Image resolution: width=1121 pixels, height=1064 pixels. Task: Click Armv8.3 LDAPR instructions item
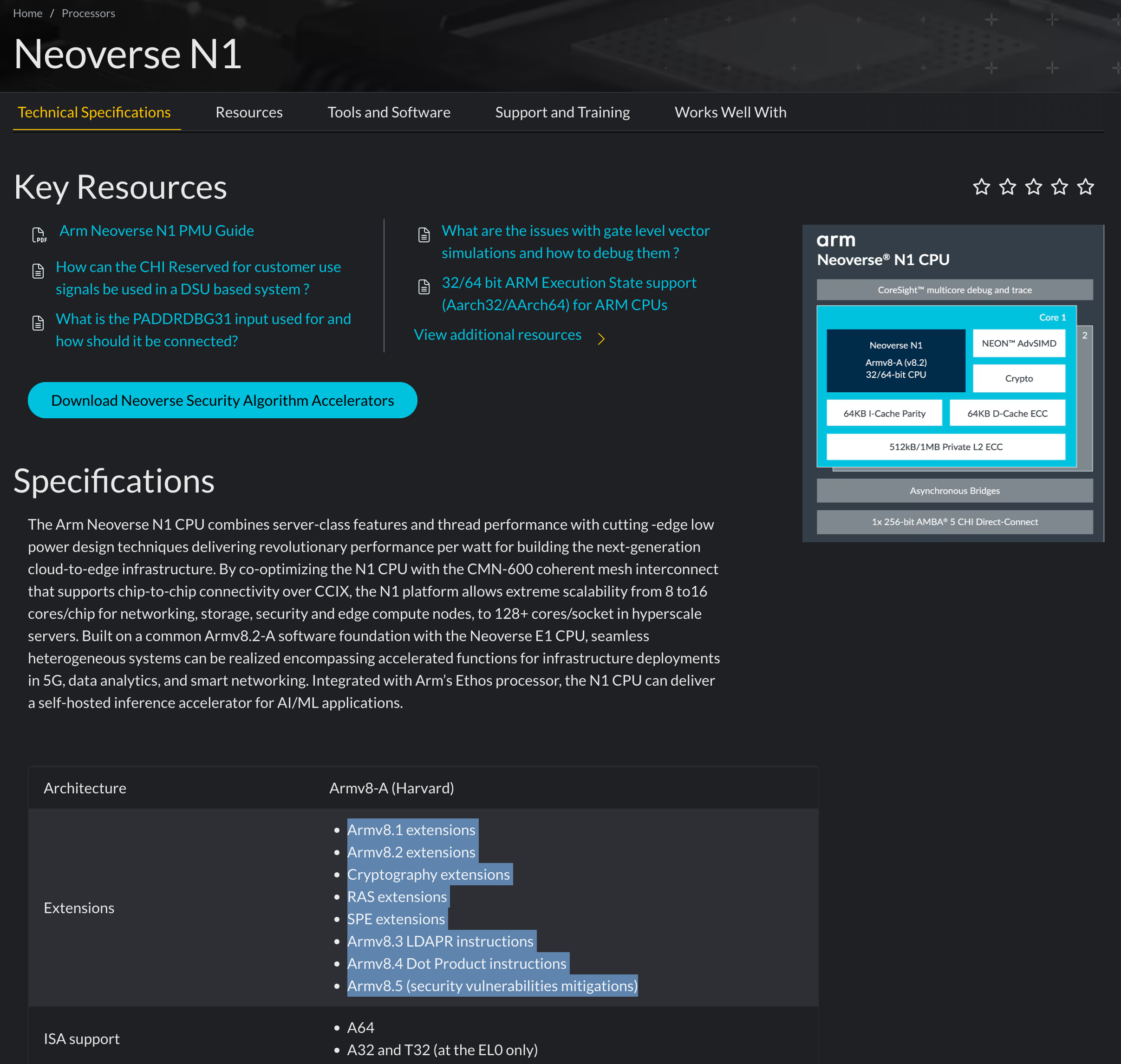(440, 941)
